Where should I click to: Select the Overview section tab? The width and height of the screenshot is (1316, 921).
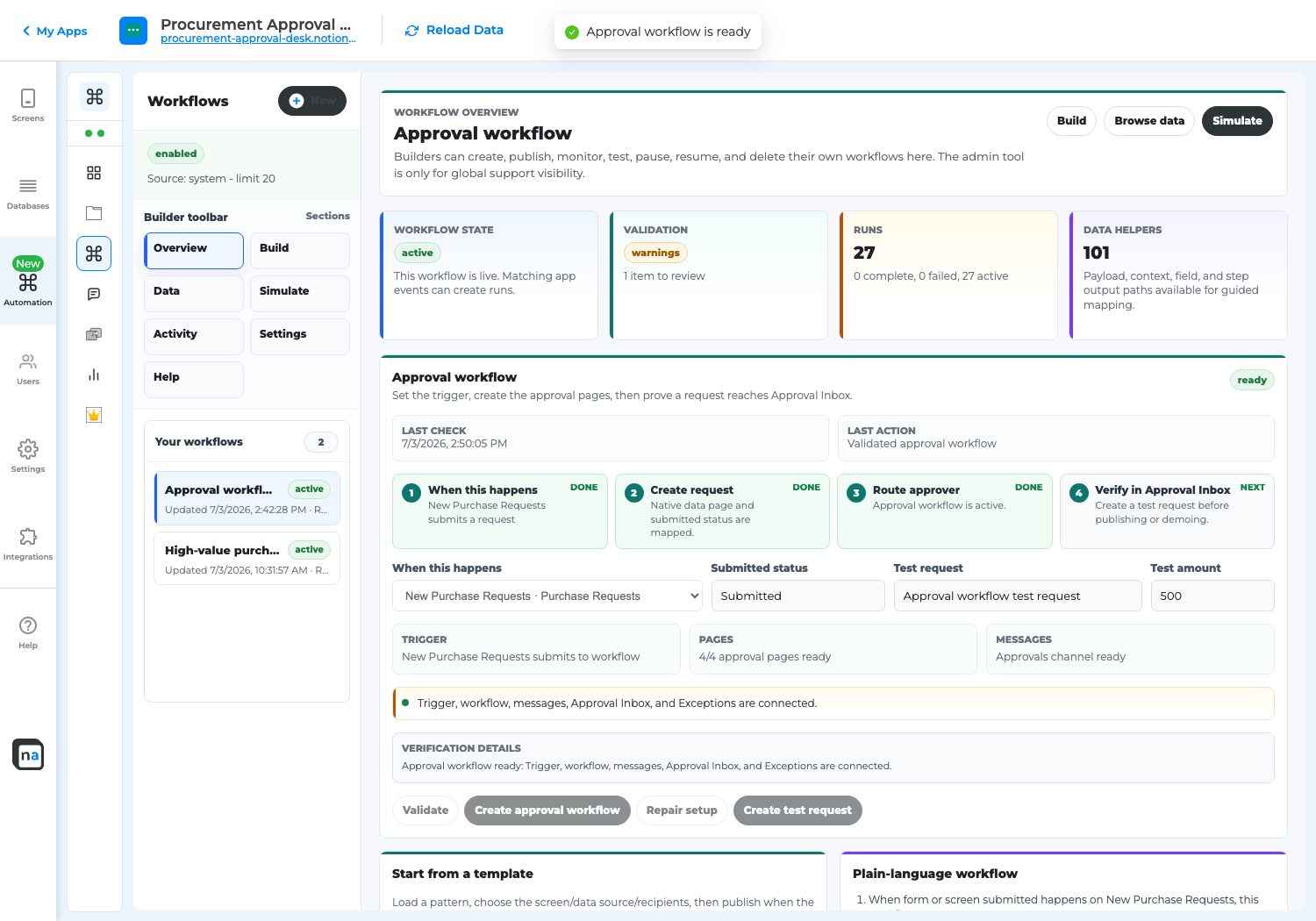tap(194, 250)
